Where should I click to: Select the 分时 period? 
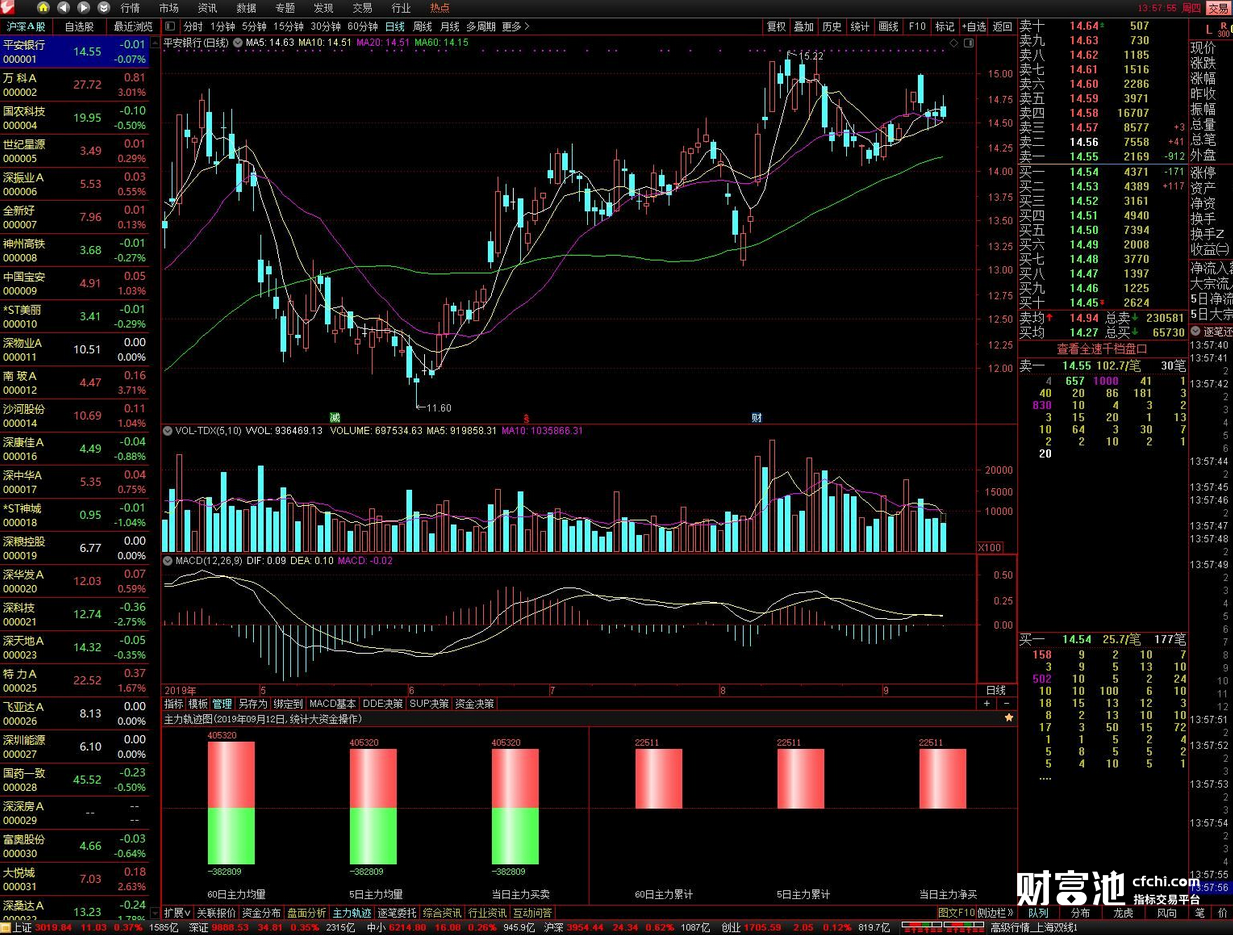pos(193,27)
